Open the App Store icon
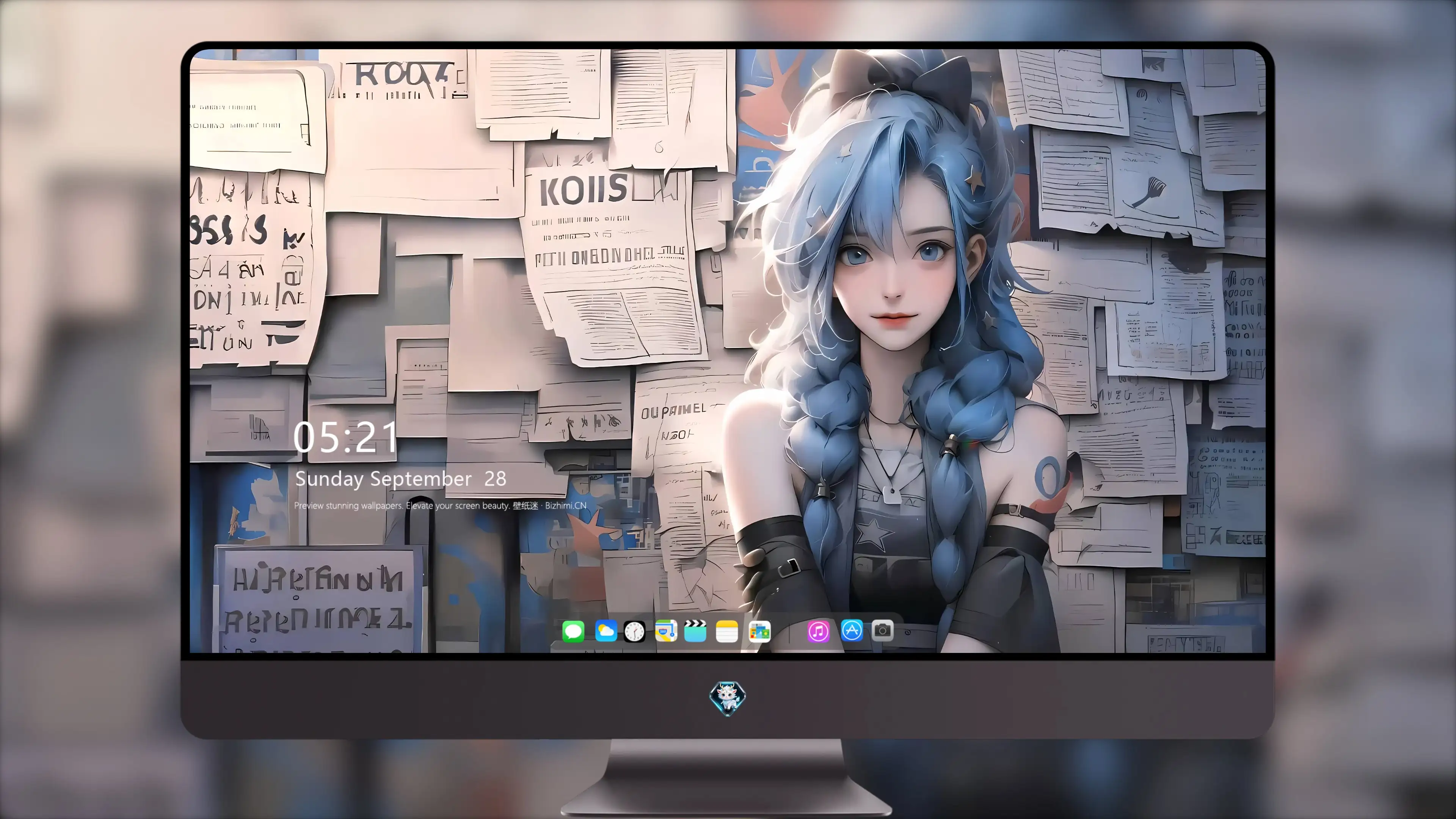1456x819 pixels. click(x=852, y=630)
